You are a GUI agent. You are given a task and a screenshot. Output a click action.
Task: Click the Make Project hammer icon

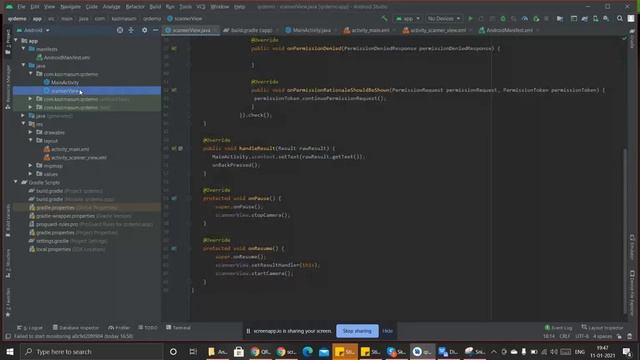click(x=384, y=19)
